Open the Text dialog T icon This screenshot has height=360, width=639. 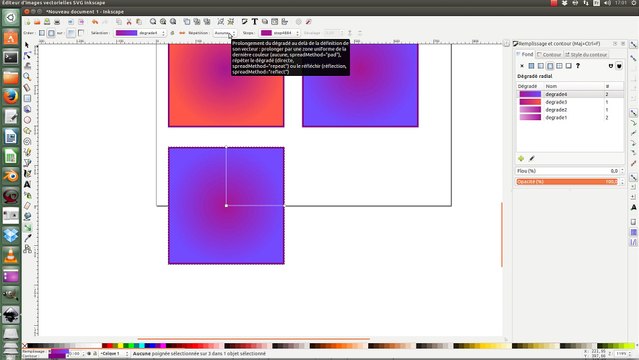point(254,22)
